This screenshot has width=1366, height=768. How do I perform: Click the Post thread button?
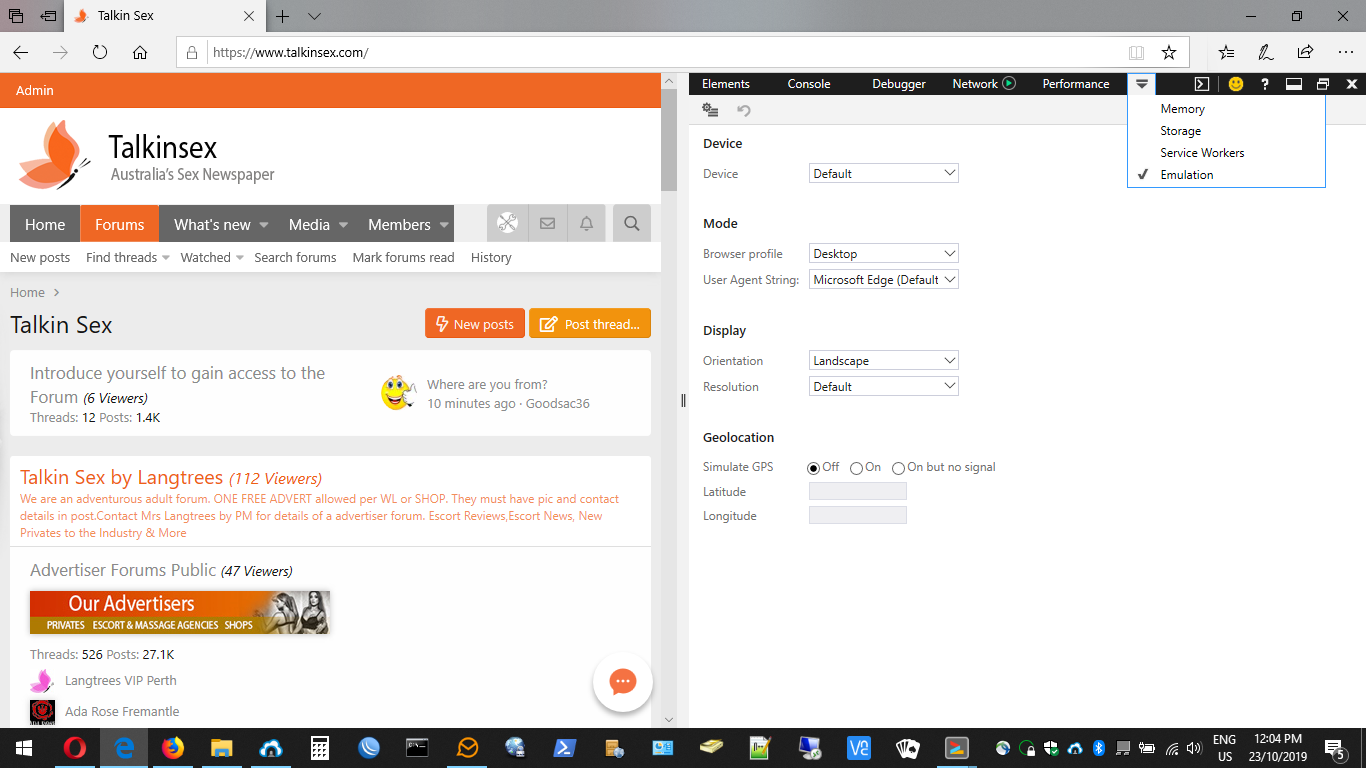(x=590, y=324)
